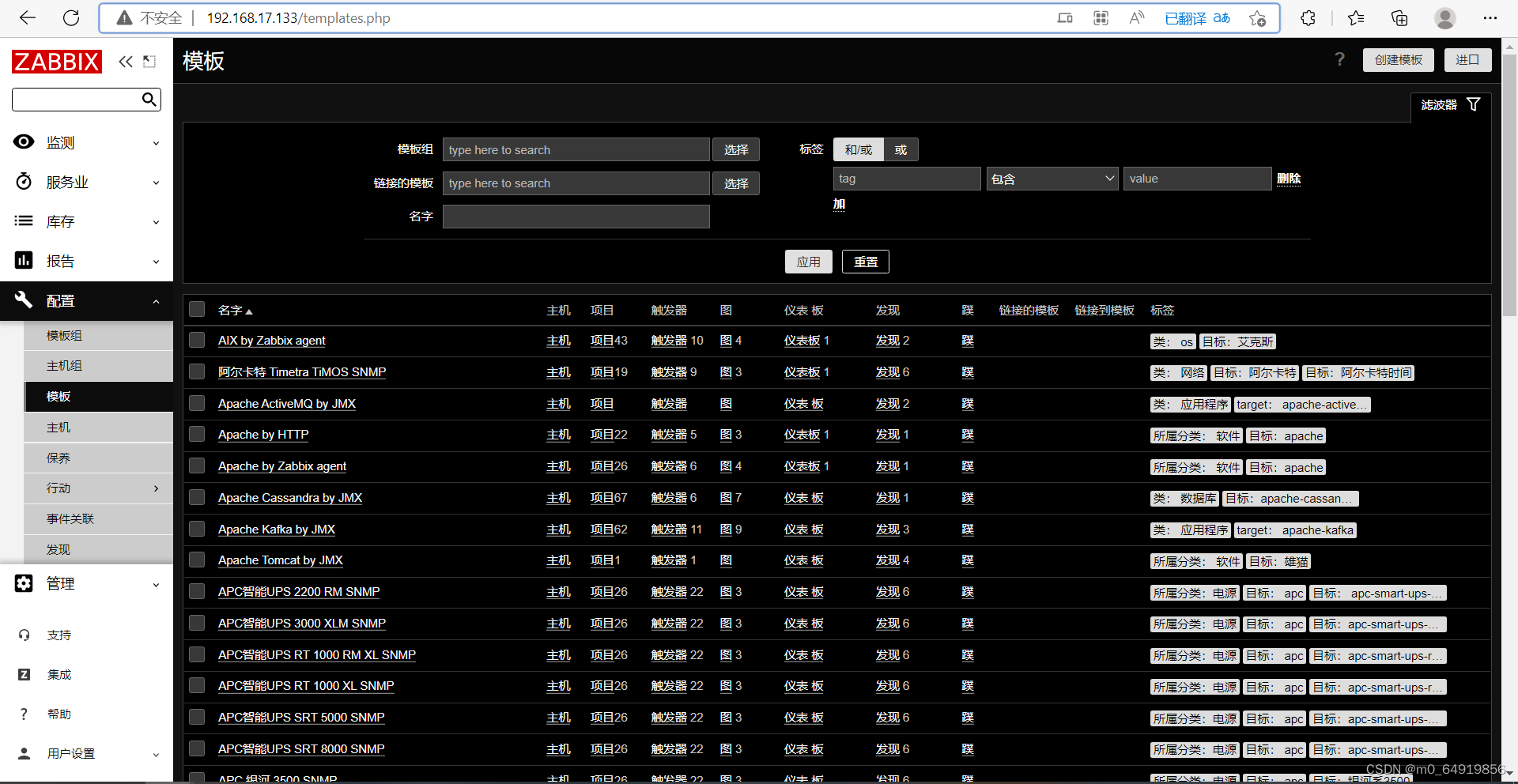This screenshot has width=1518, height=784.
Task: Click 选择 button next to 模板组
Action: click(x=736, y=149)
